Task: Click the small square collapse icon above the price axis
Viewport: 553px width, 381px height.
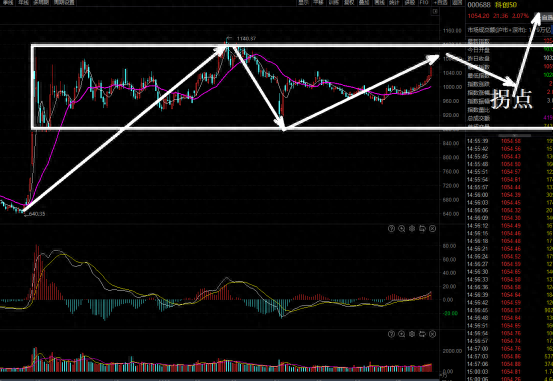Action: [436, 12]
